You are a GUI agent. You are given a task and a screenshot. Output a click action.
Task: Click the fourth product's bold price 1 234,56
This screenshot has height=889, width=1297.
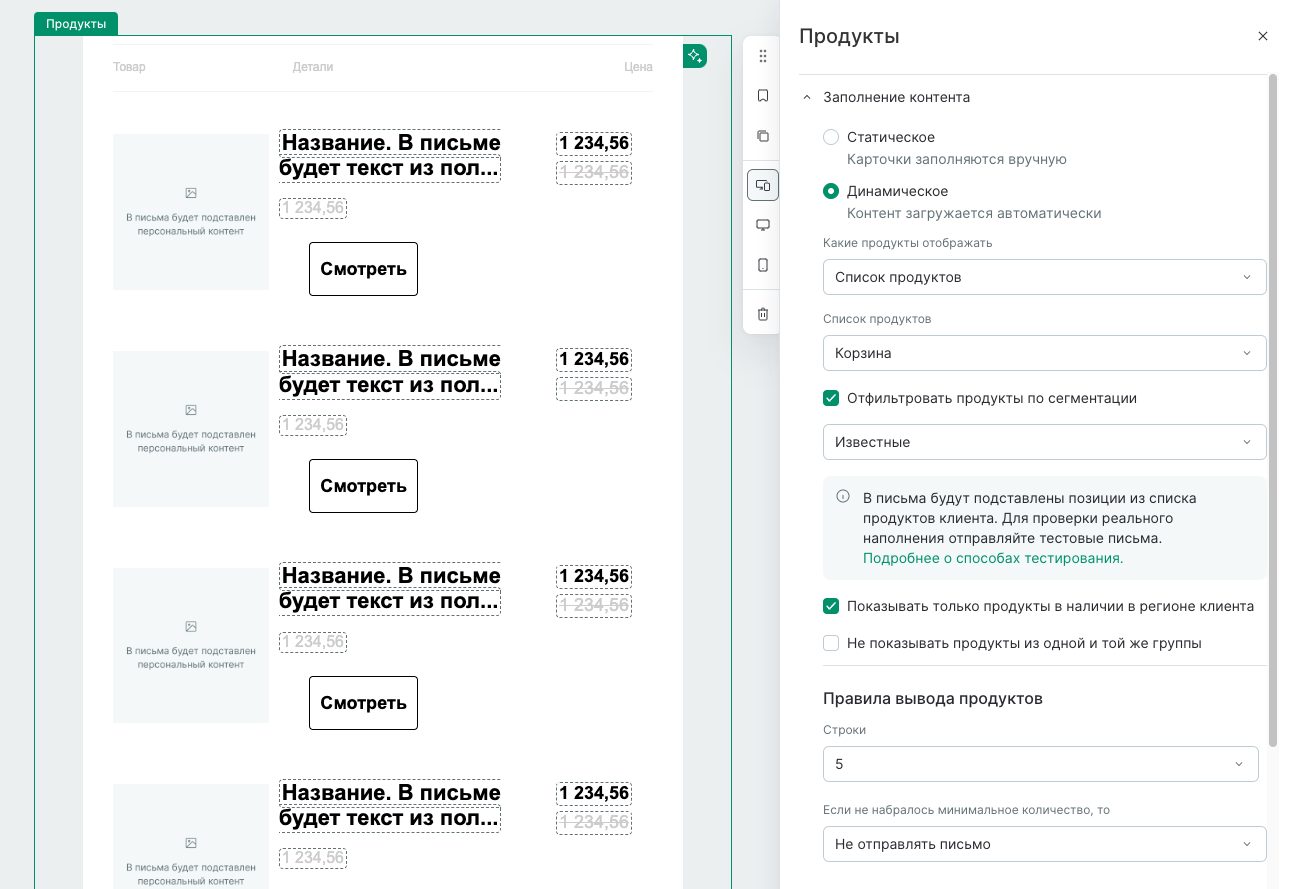click(594, 793)
